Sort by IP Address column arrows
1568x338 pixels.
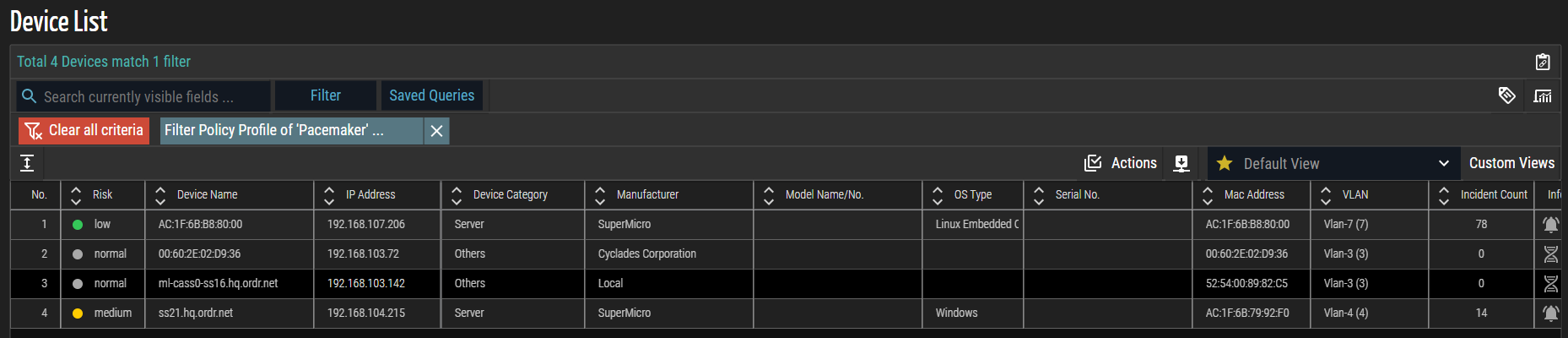pyautogui.click(x=329, y=195)
